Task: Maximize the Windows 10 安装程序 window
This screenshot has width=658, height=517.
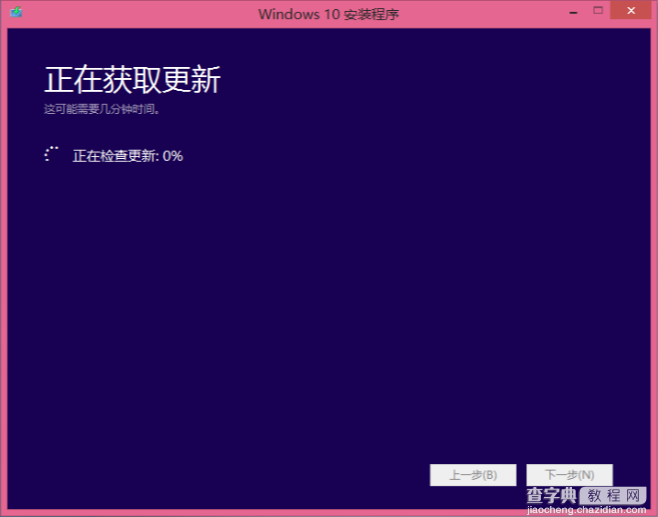Action: [598, 11]
